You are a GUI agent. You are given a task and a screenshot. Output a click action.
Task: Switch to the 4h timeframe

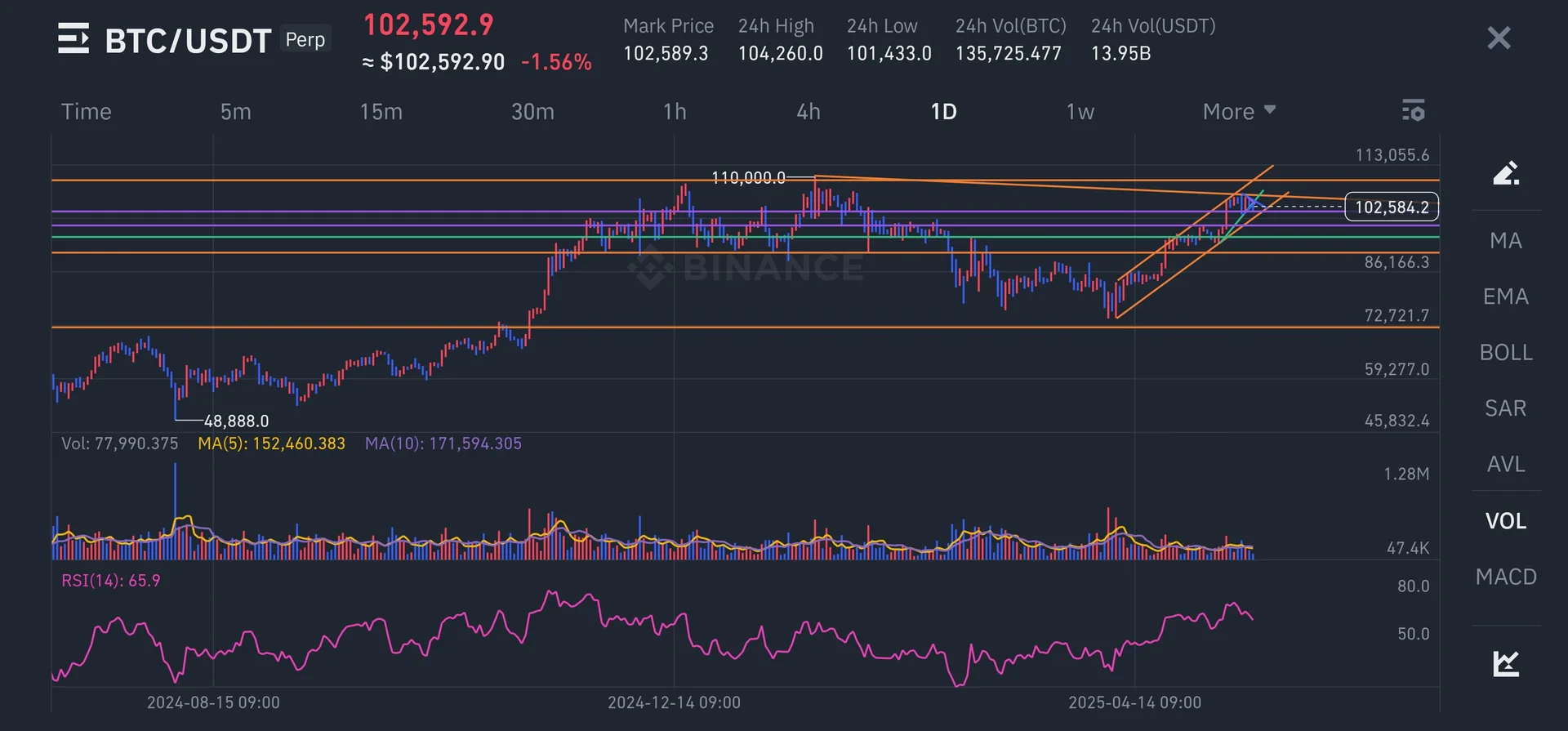pos(808,111)
